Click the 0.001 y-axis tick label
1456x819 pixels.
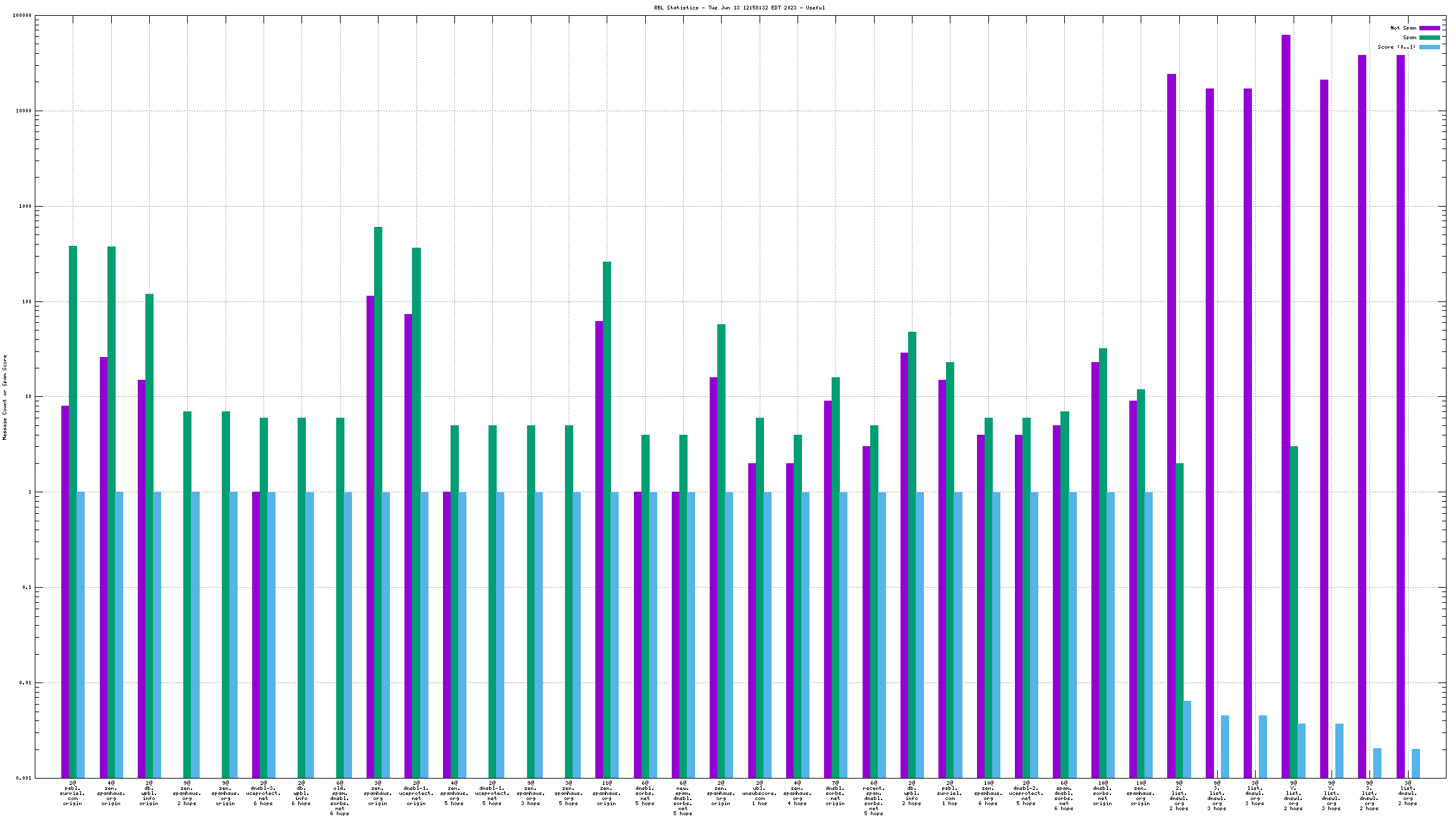pos(23,778)
